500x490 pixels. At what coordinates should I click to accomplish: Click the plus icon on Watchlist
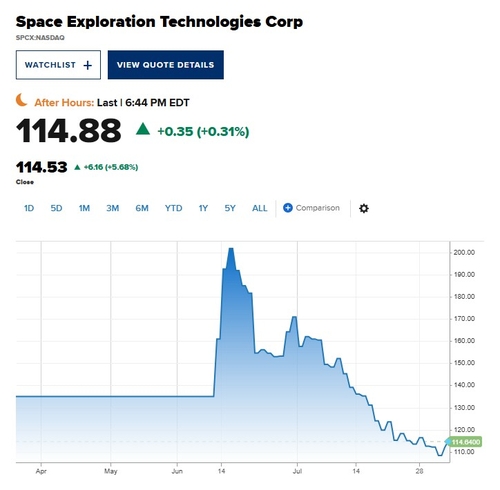tap(88, 65)
